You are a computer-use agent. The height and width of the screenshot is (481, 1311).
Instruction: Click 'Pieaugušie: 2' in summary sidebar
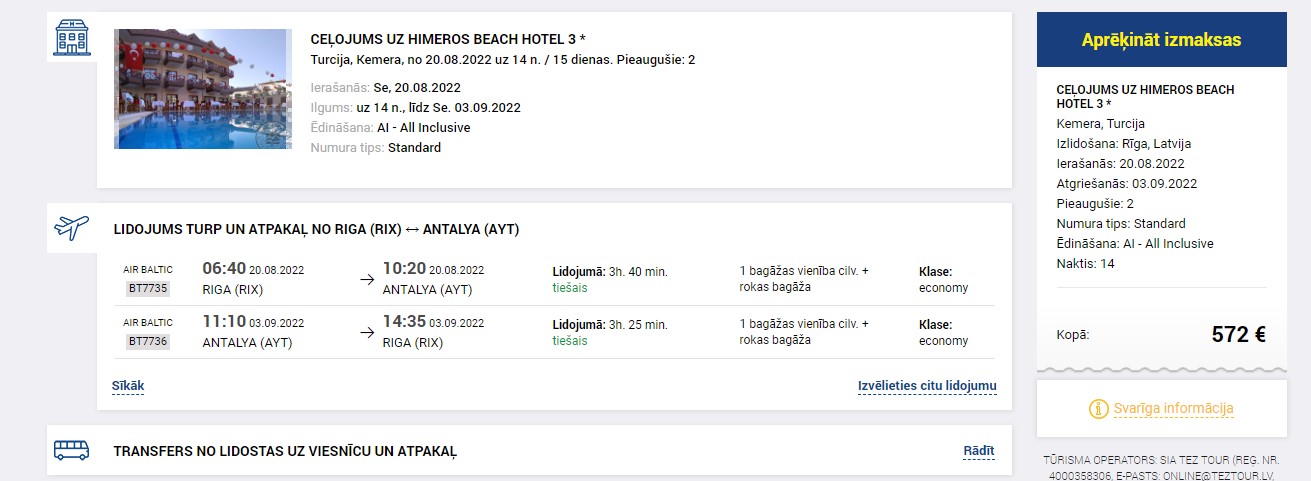[1095, 204]
